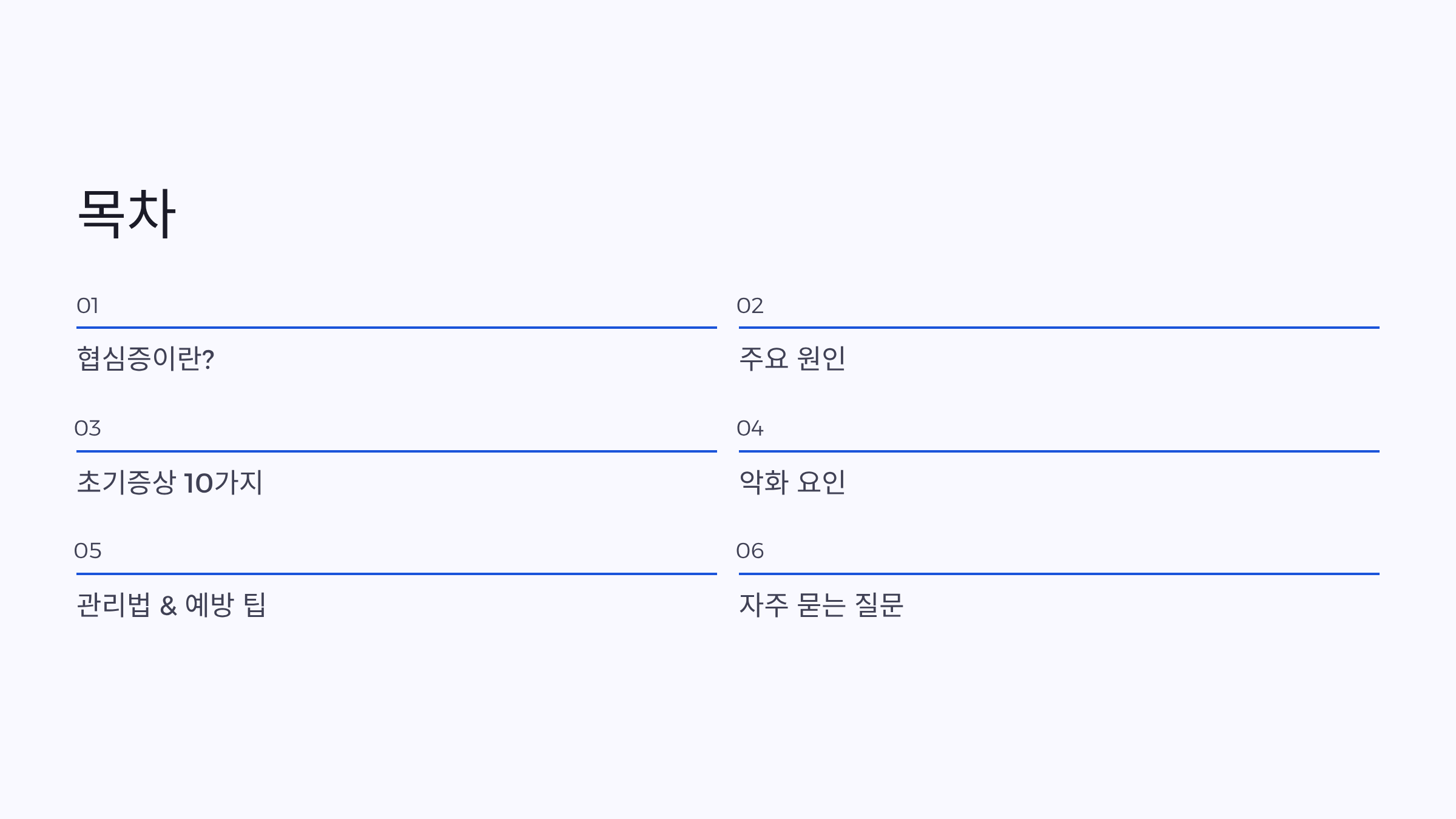Select the section number 03 label
Image resolution: width=1456 pixels, height=819 pixels.
[x=87, y=428]
